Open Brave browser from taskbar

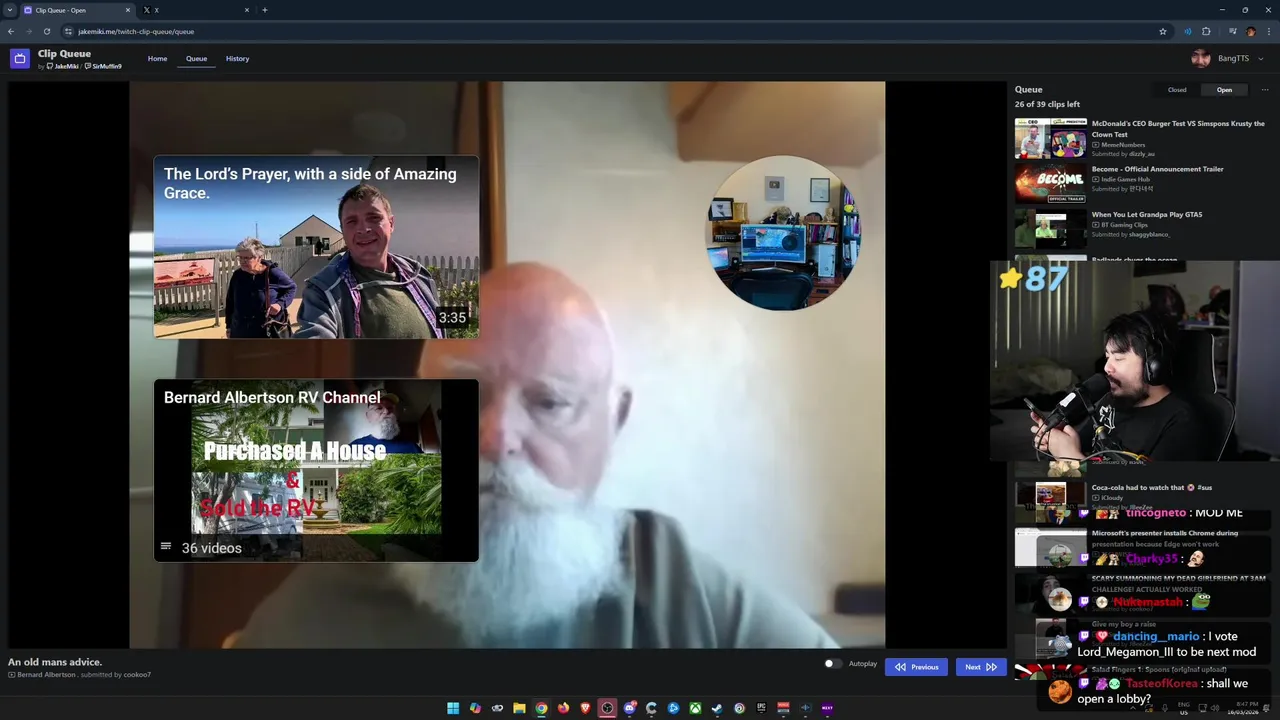pos(585,708)
